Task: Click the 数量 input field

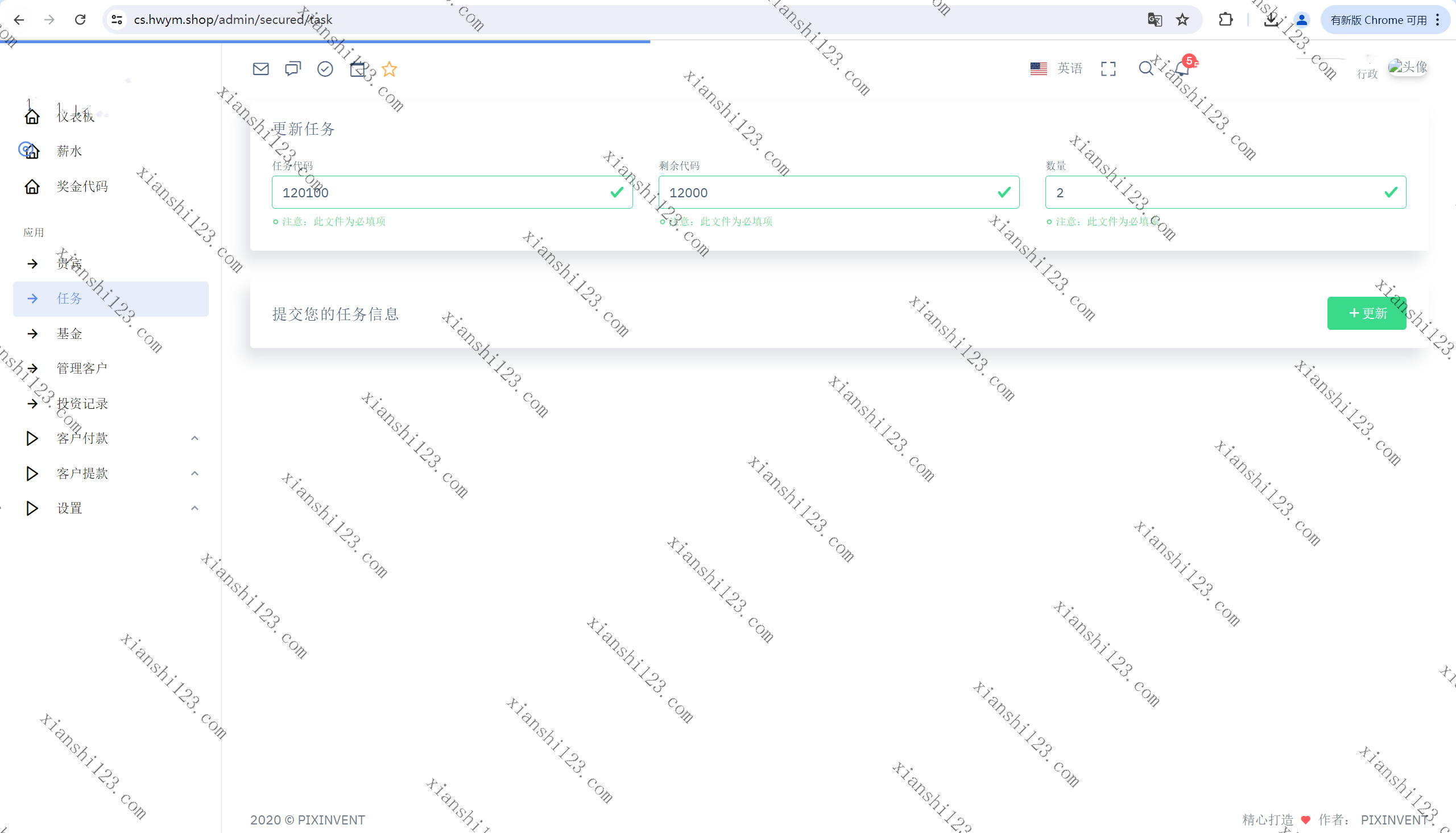Action: point(1226,192)
